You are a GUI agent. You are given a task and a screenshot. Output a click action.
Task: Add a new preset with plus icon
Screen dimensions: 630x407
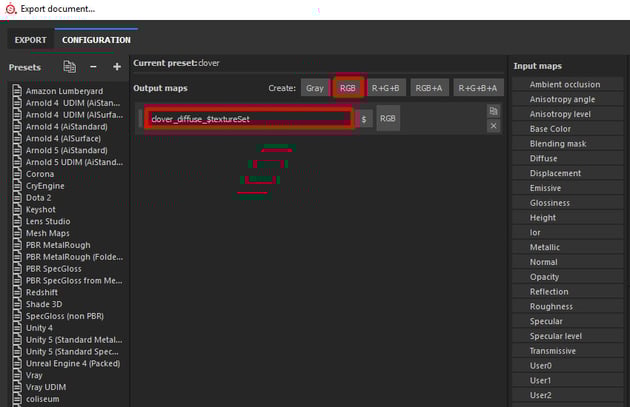117,67
